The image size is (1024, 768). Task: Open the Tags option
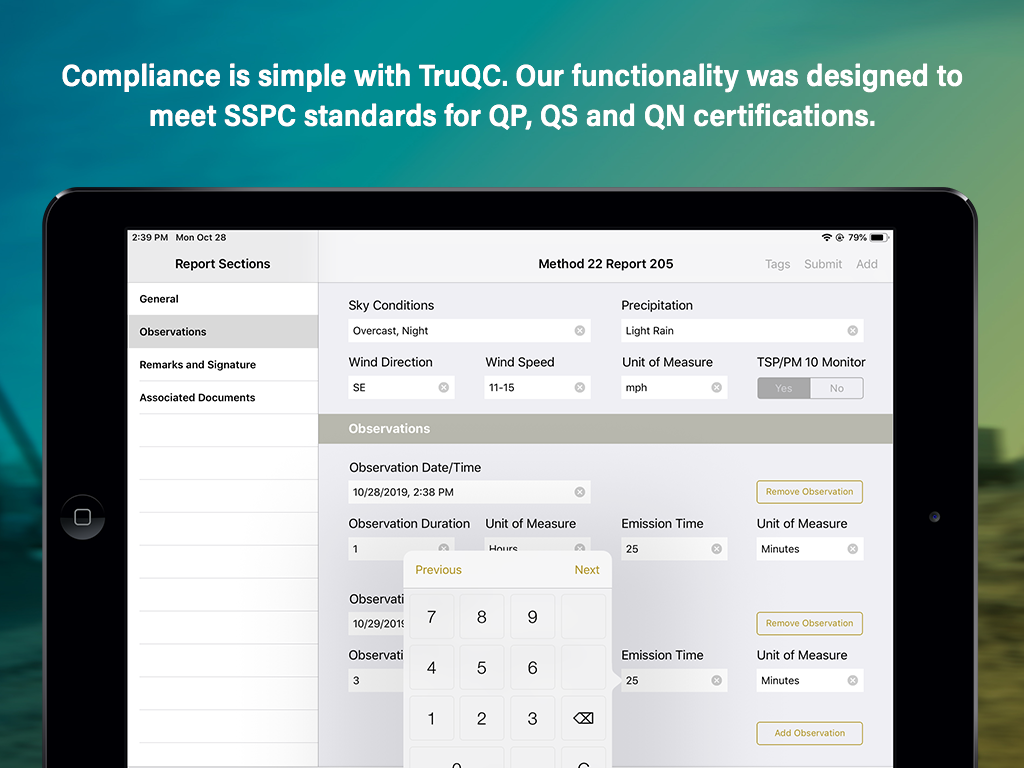coord(777,264)
